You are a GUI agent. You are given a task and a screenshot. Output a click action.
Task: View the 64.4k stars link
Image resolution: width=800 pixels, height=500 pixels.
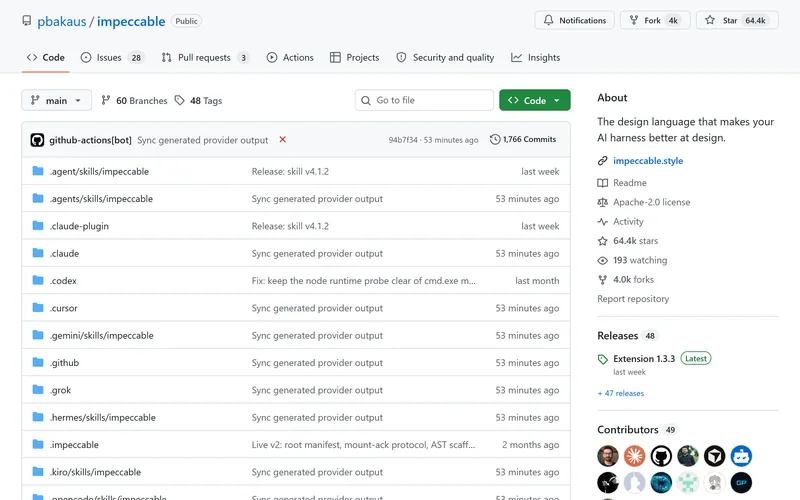635,241
